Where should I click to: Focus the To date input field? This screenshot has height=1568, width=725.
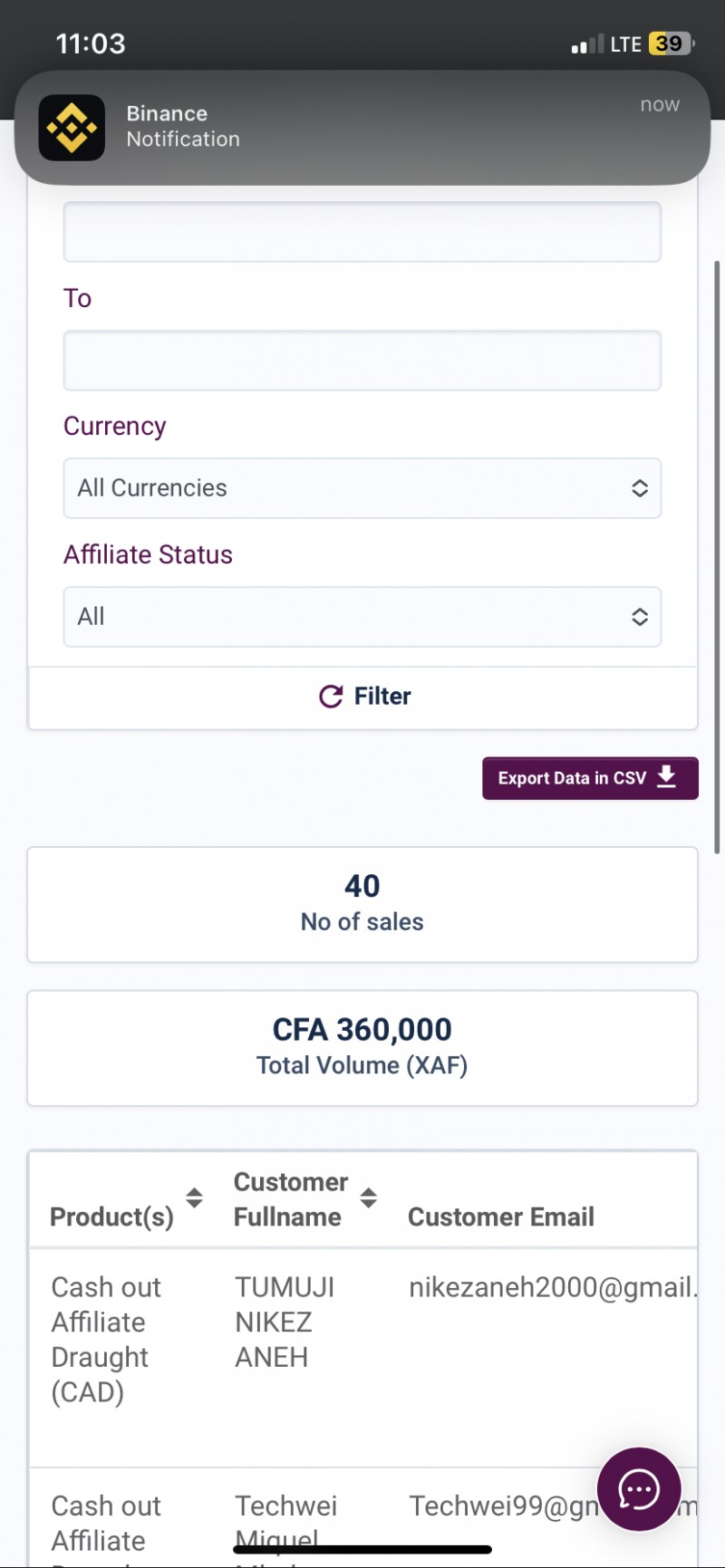(362, 361)
